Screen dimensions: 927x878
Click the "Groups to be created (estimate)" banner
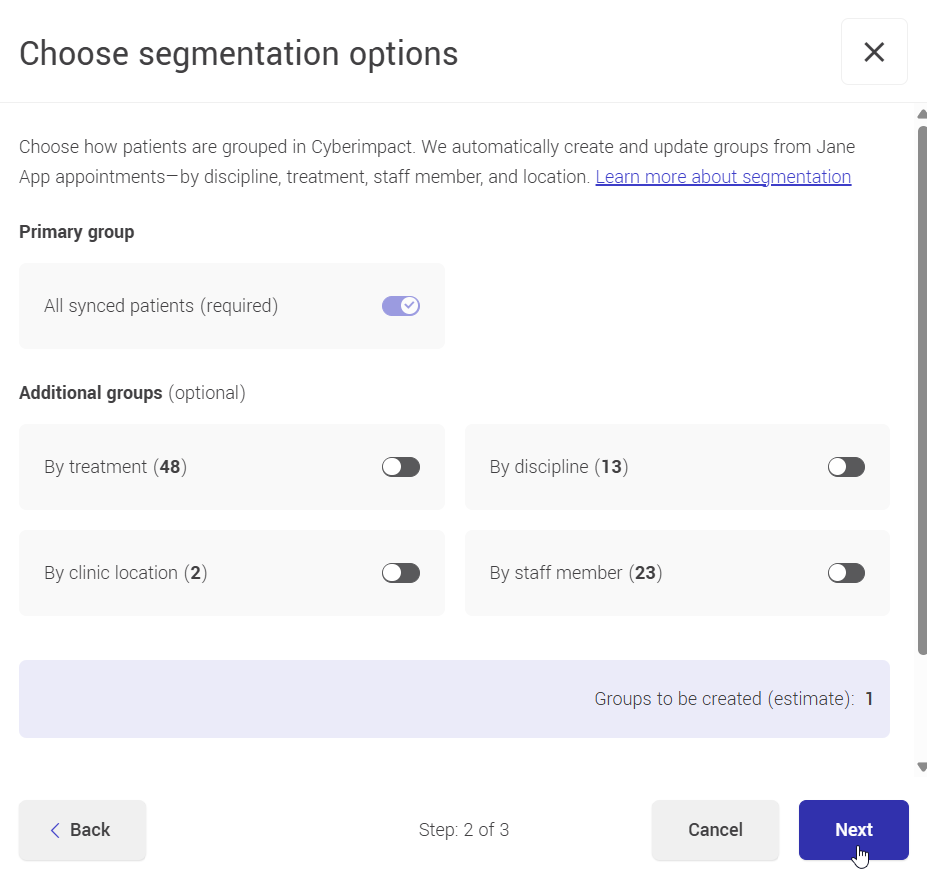(454, 698)
